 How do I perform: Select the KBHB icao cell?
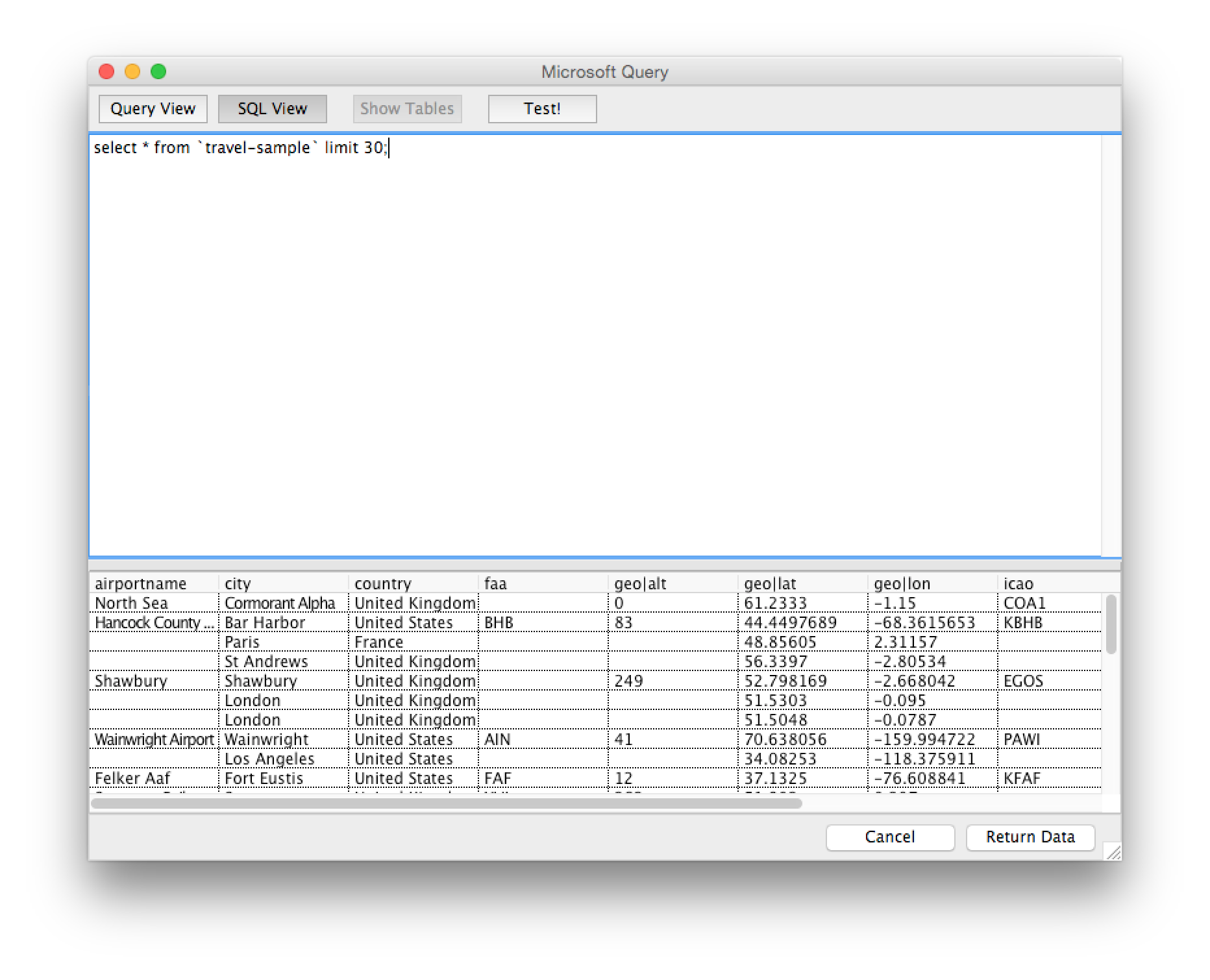[1050, 622]
